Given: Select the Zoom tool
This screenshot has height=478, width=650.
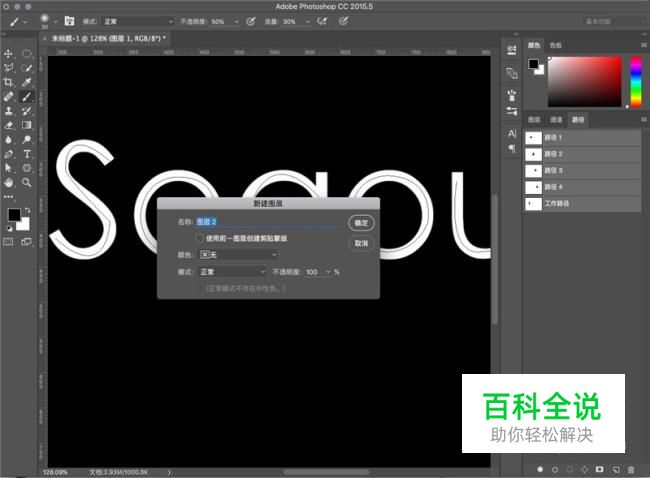Looking at the screenshot, I should point(27,182).
